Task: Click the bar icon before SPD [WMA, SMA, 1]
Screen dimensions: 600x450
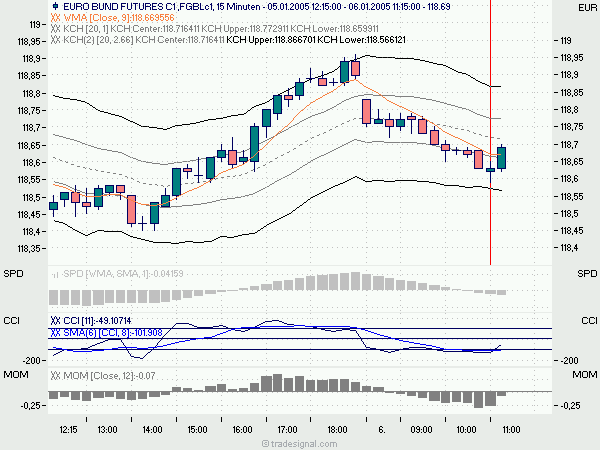Action: point(55,274)
